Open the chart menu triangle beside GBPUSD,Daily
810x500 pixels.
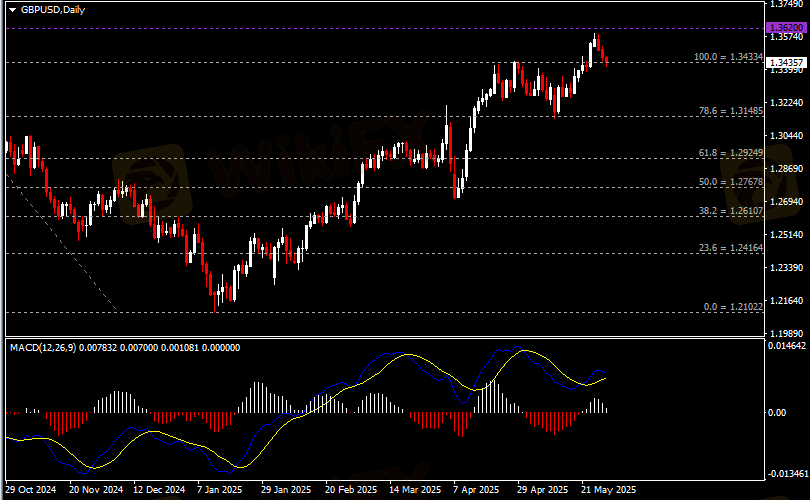pyautogui.click(x=12, y=10)
